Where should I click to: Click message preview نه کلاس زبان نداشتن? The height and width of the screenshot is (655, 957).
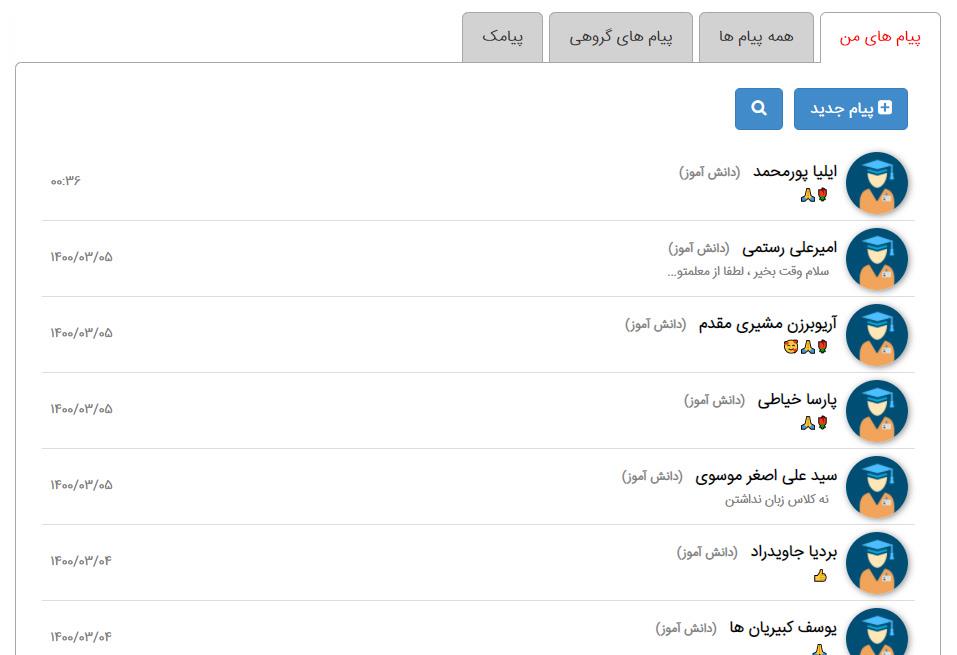click(x=777, y=499)
